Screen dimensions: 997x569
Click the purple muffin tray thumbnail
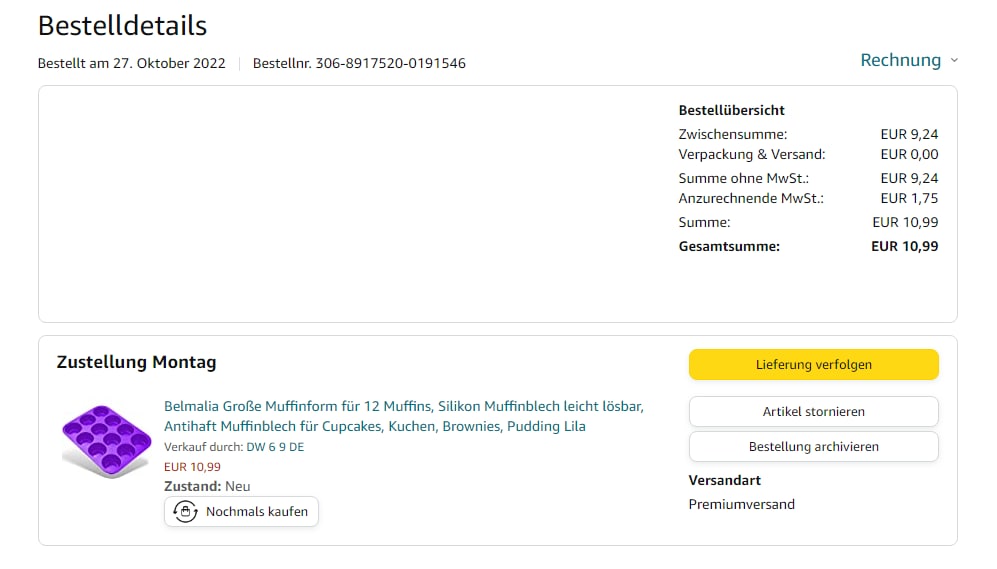pos(100,440)
